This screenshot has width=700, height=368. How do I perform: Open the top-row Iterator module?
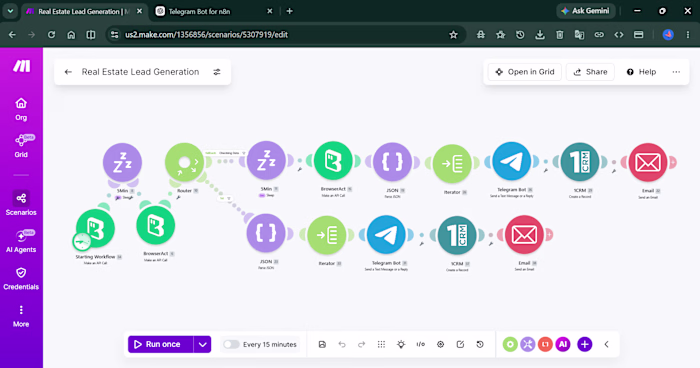(452, 163)
